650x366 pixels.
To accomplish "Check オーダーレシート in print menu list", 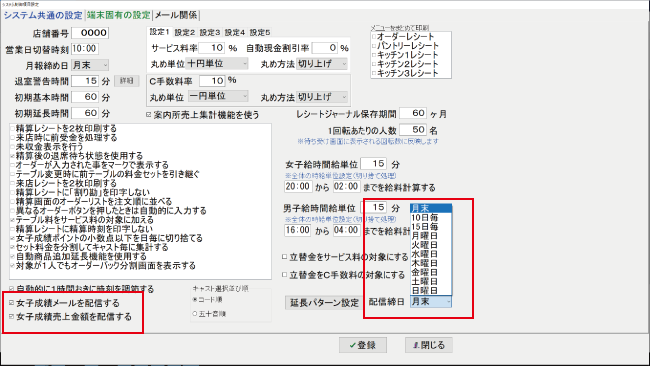I will tap(374, 36).
